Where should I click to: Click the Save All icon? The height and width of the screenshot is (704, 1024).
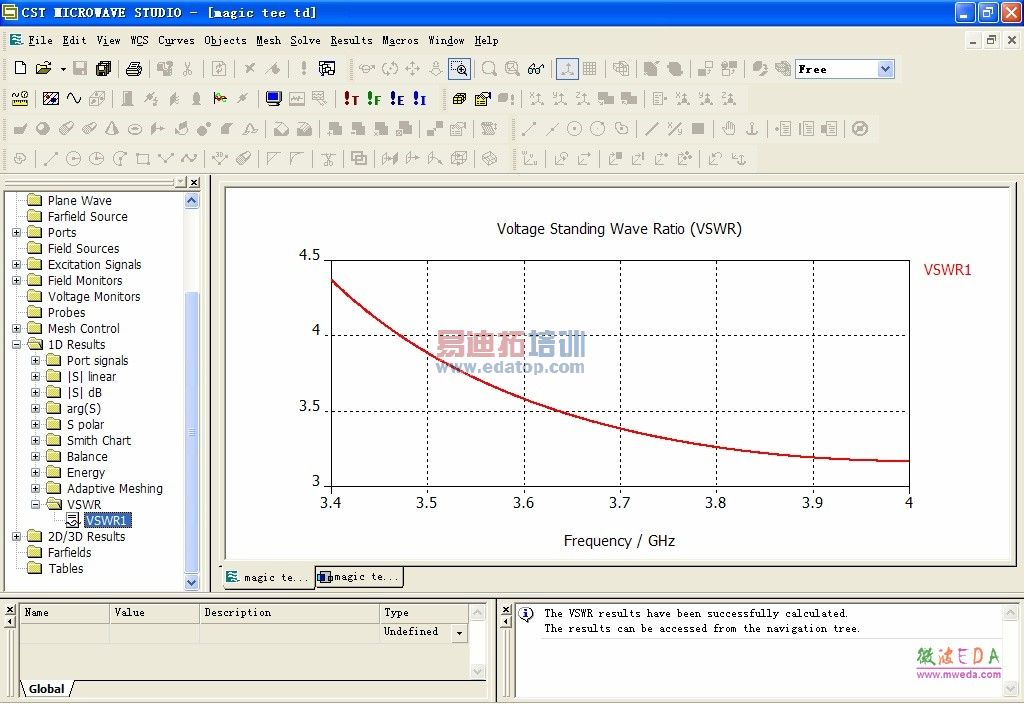[x=103, y=68]
